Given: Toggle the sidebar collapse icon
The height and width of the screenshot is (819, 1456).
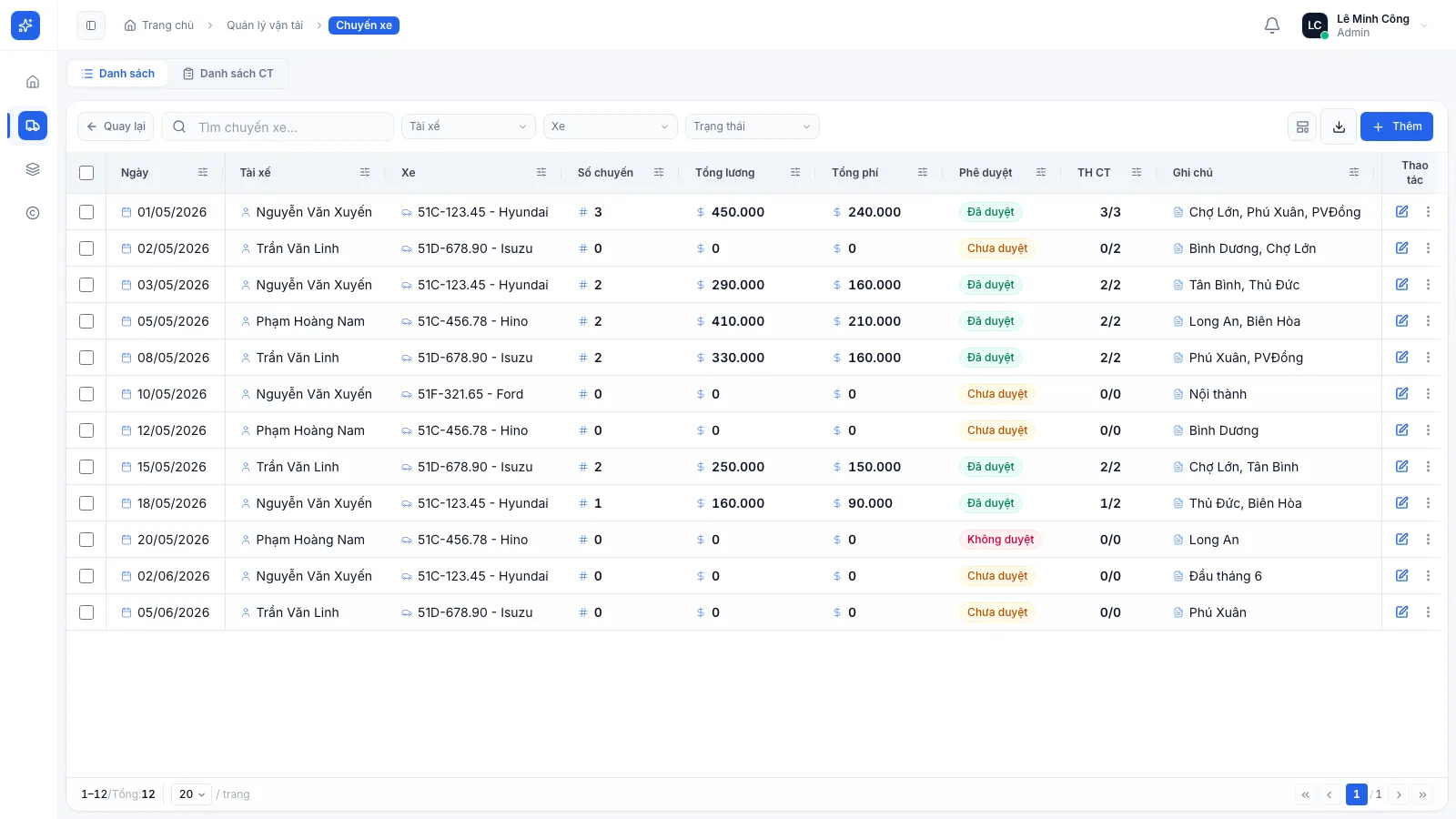Looking at the screenshot, I should [91, 25].
